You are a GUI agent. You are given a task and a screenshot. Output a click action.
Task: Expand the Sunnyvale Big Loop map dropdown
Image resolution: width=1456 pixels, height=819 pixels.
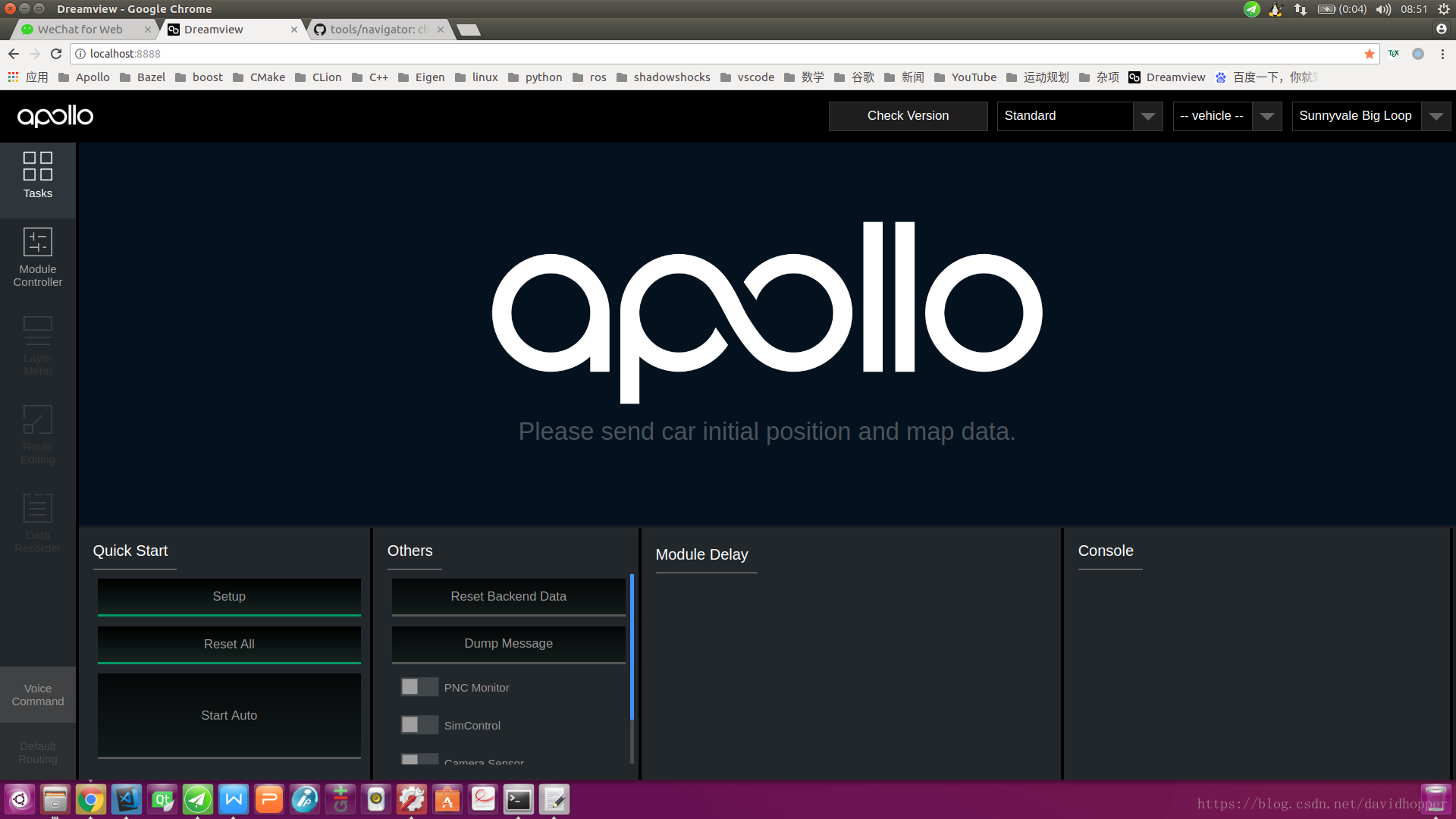[1436, 116]
